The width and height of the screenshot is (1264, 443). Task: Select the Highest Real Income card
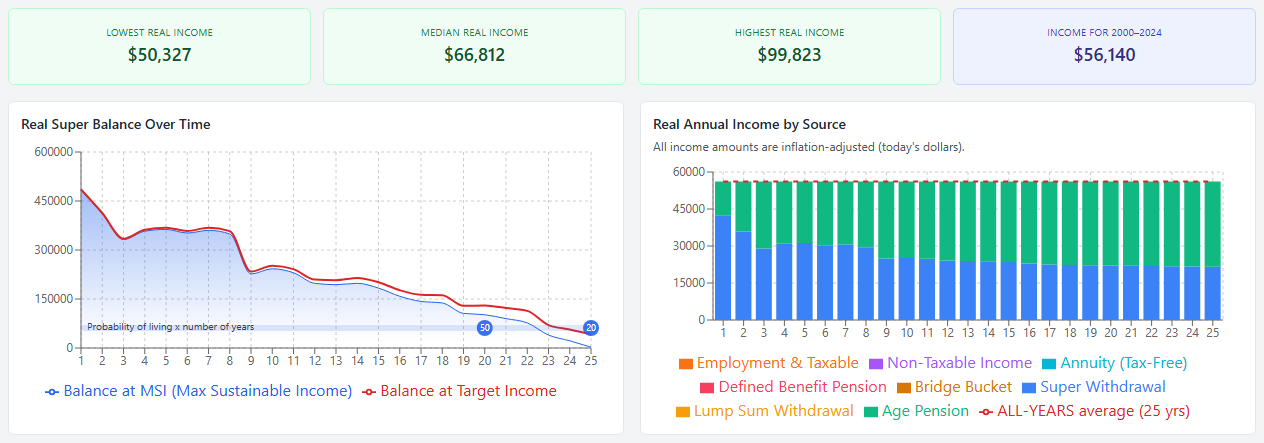789,47
